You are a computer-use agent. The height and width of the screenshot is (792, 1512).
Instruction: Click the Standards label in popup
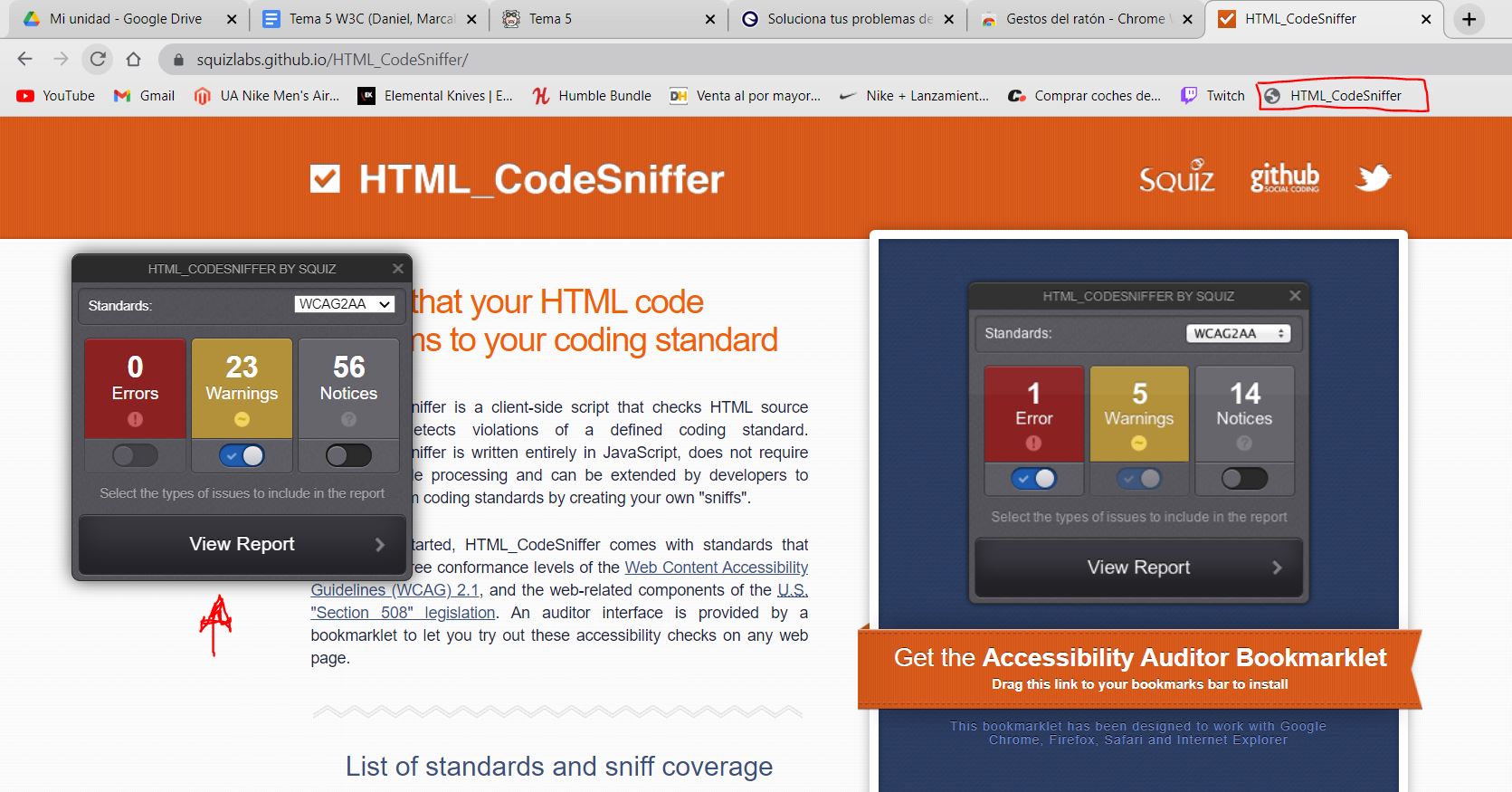[x=119, y=306]
